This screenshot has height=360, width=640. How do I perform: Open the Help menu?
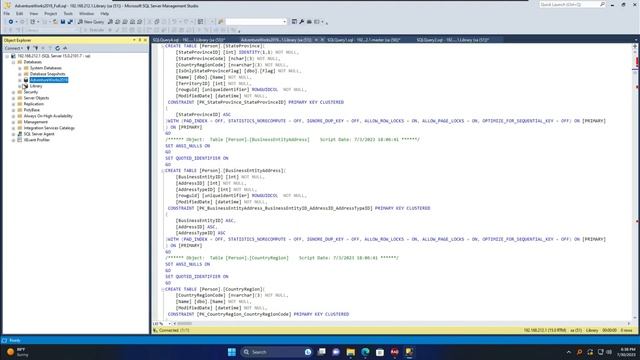[x=104, y=13]
